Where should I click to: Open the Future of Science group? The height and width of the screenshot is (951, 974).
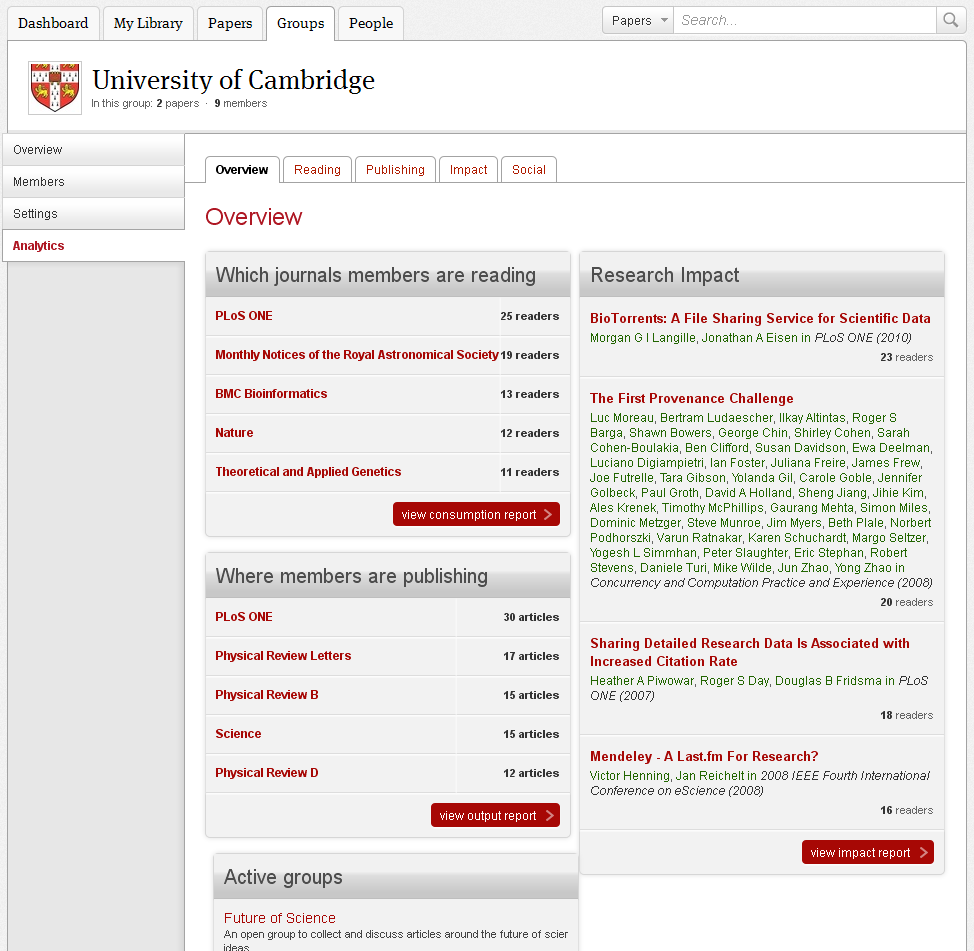pyautogui.click(x=280, y=918)
